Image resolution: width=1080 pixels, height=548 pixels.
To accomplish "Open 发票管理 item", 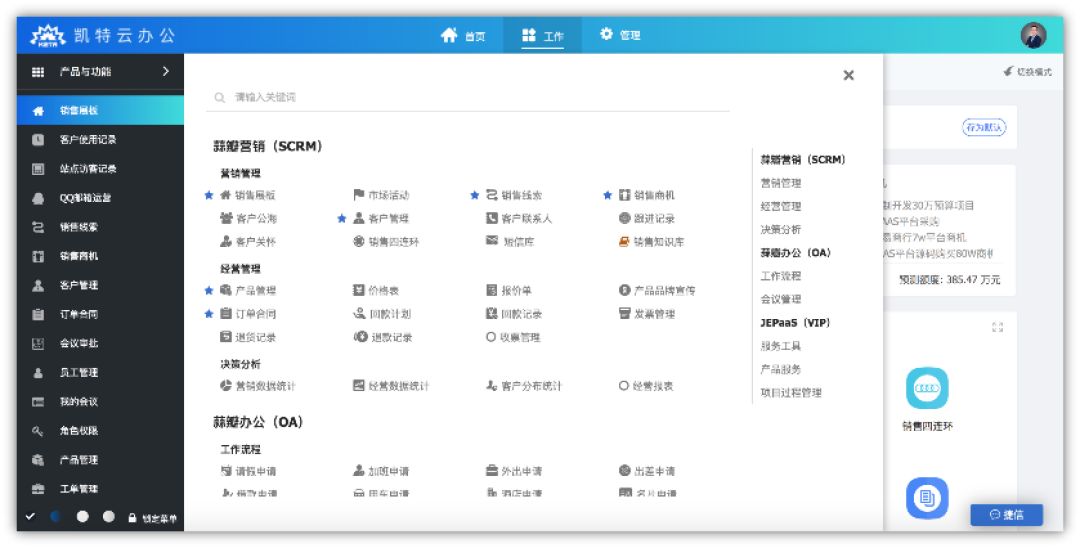I will 647,315.
